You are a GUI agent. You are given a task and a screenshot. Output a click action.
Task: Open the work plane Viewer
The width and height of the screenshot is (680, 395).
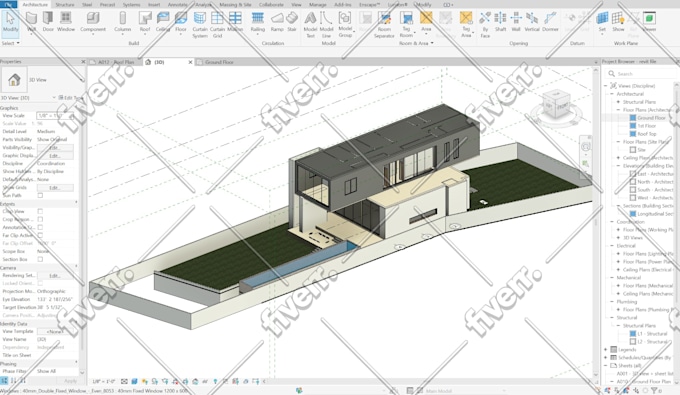pyautogui.click(x=649, y=22)
